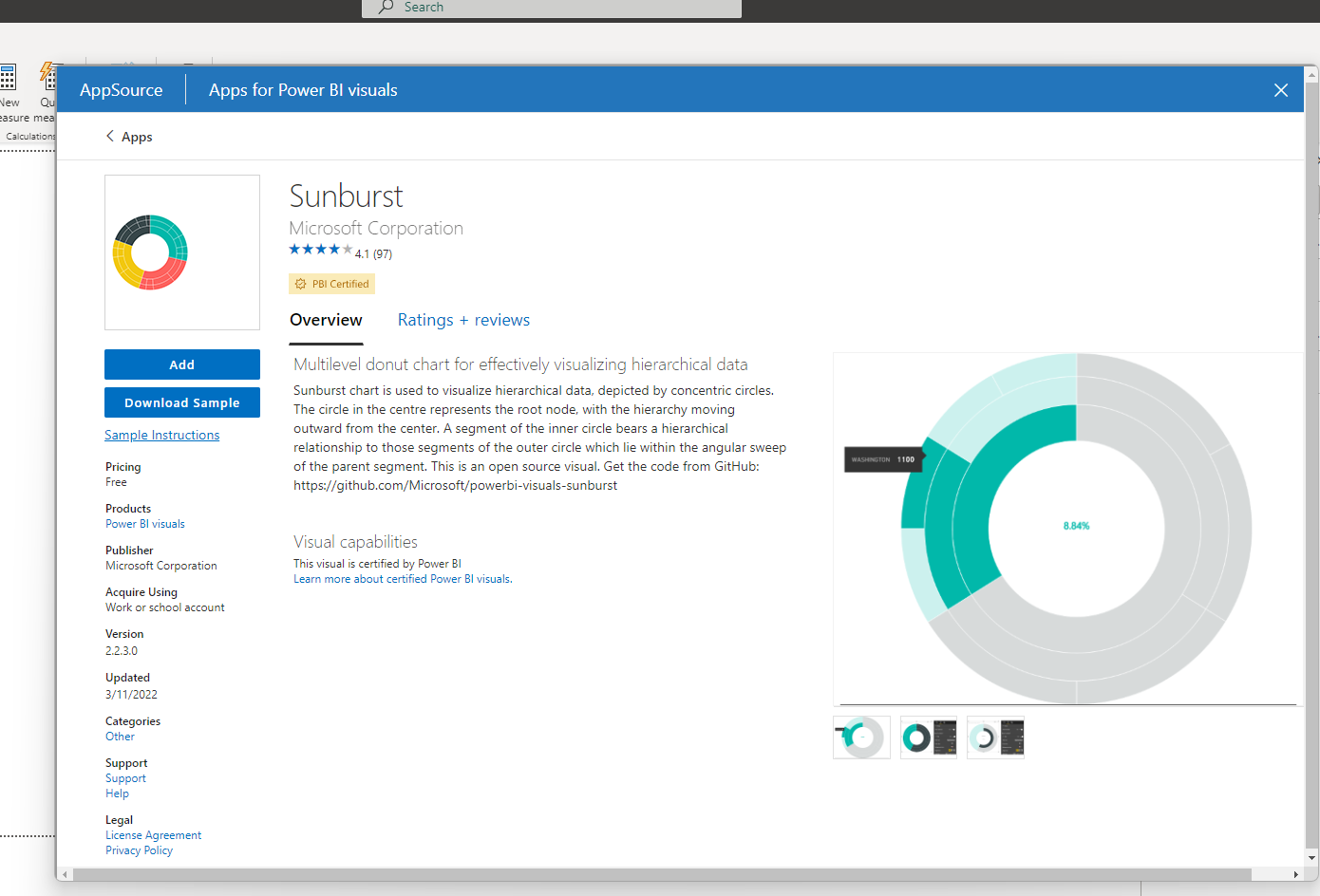Click the PBI Certified badge
Viewport: 1320px width, 896px height.
click(331, 284)
